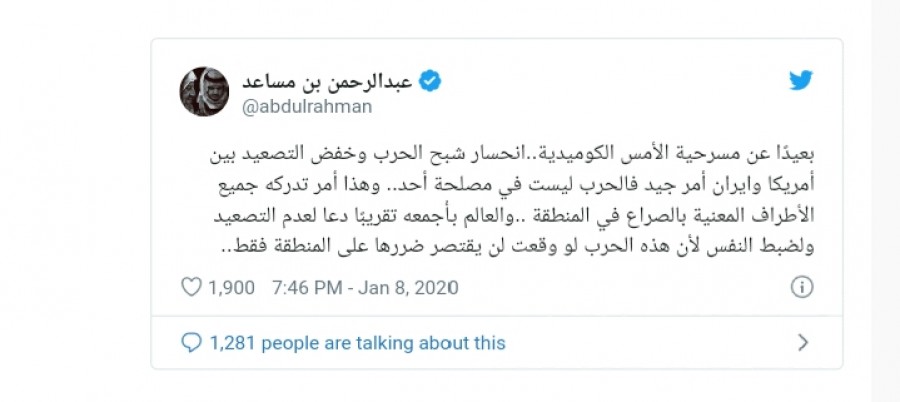The width and height of the screenshot is (900, 402).
Task: Open the tweet info circle icon
Action: click(802, 287)
